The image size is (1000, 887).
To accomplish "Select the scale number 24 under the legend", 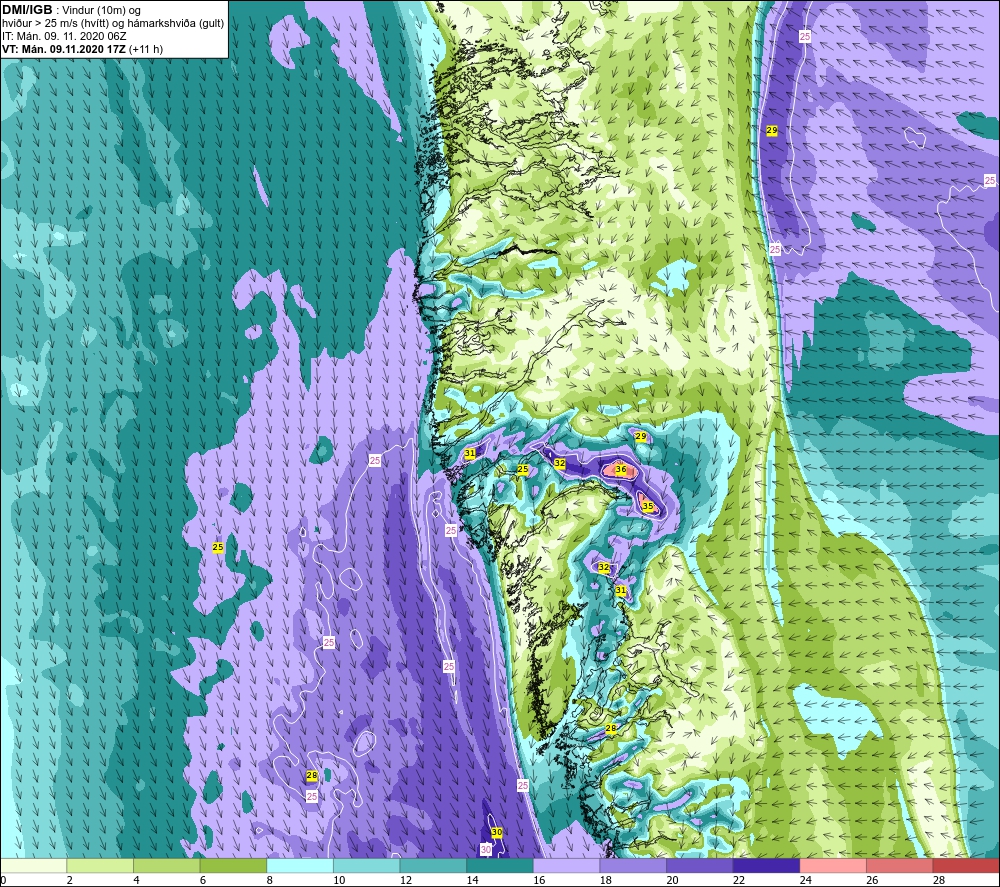I will pos(805,880).
